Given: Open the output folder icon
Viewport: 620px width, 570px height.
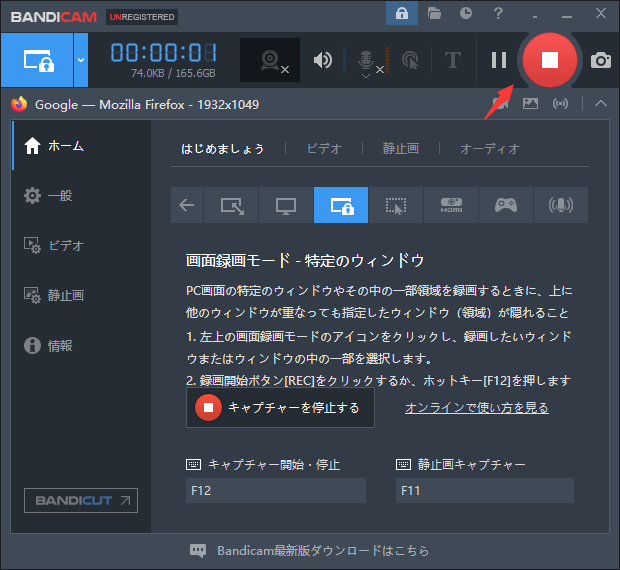Looking at the screenshot, I should click(434, 13).
